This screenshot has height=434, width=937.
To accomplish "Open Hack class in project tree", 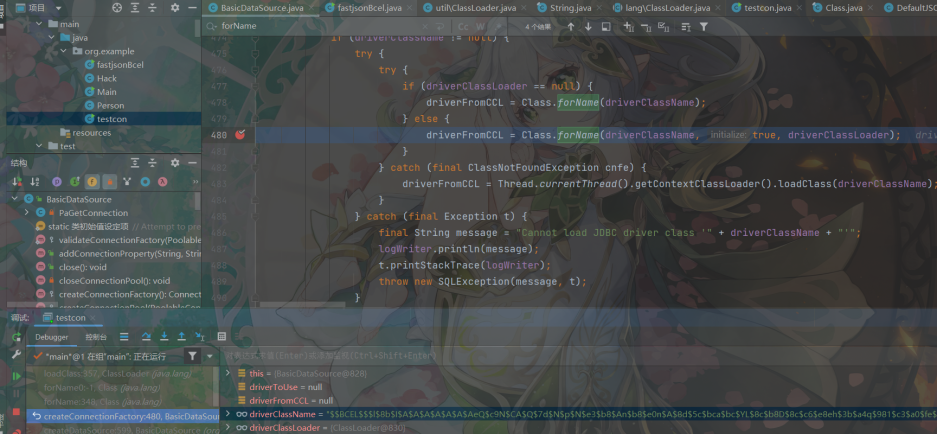I will pyautogui.click(x=108, y=78).
